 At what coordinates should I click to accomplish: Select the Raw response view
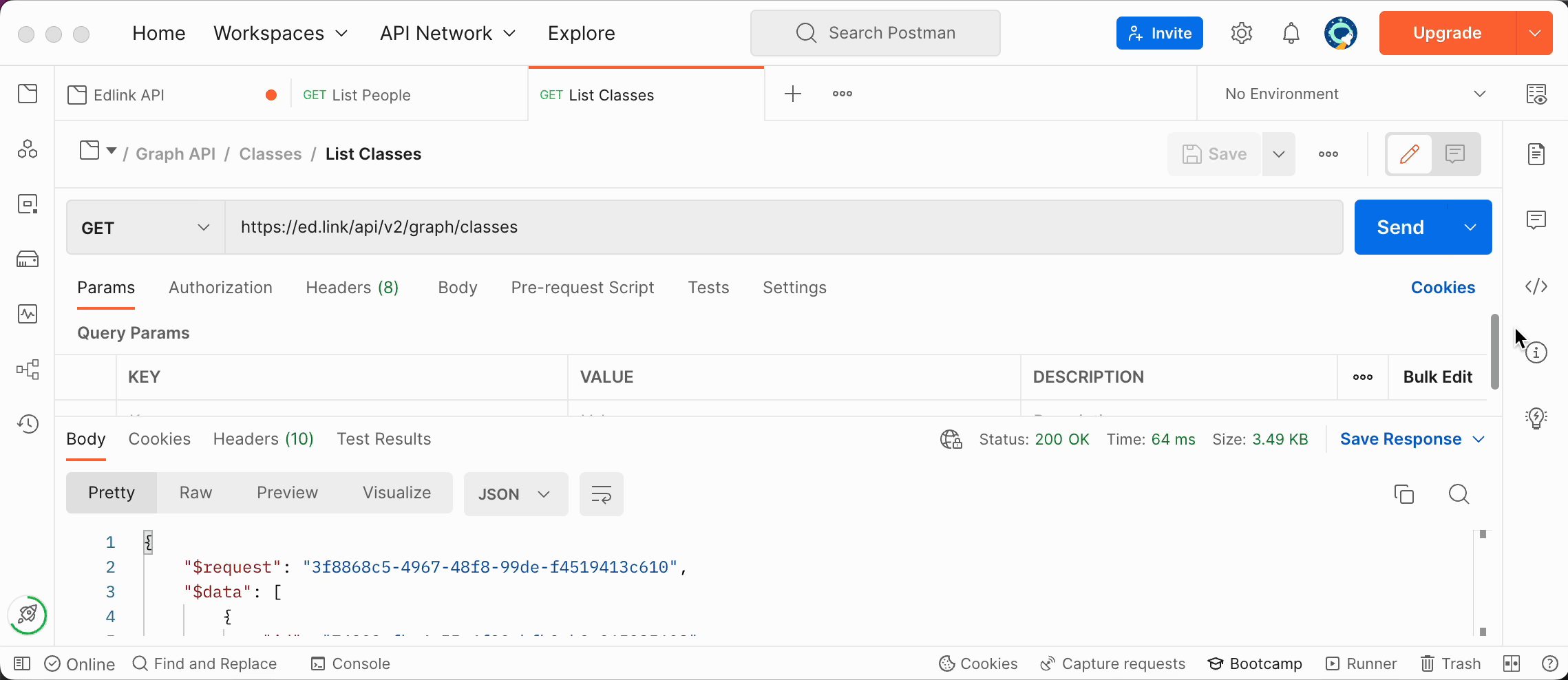195,493
